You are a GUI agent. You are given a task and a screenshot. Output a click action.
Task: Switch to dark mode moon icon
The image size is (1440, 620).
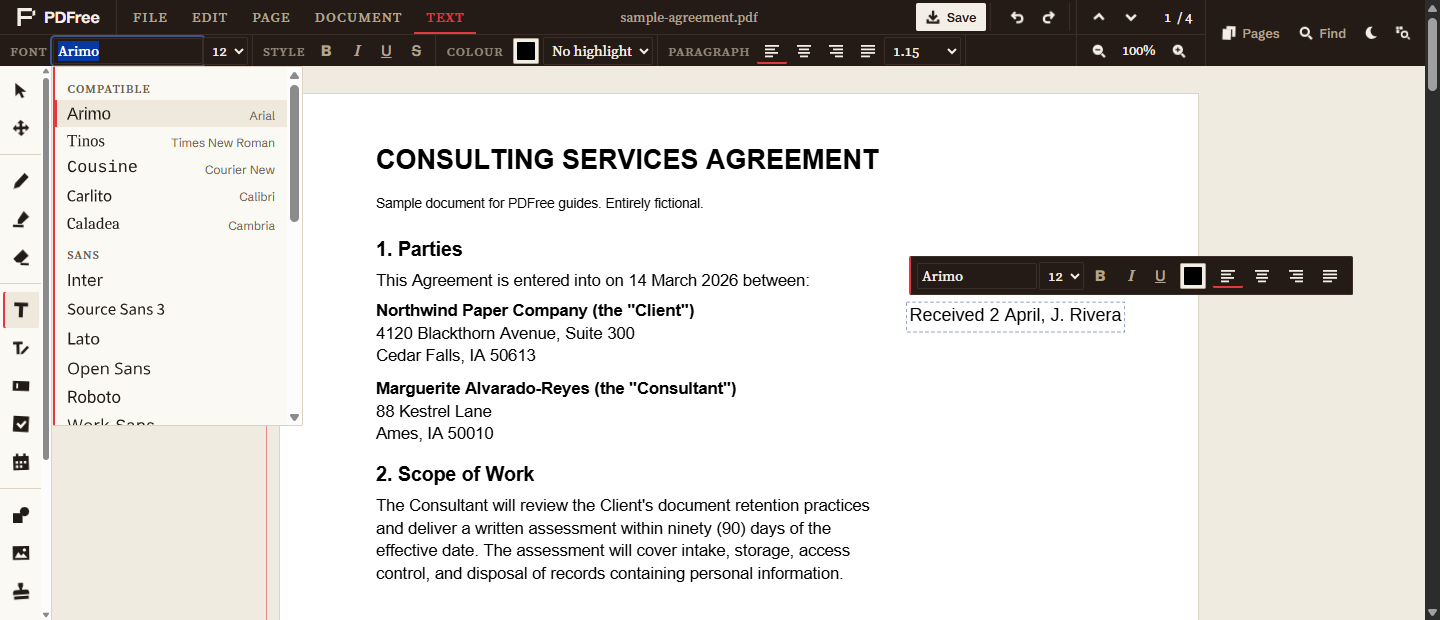coord(1372,33)
